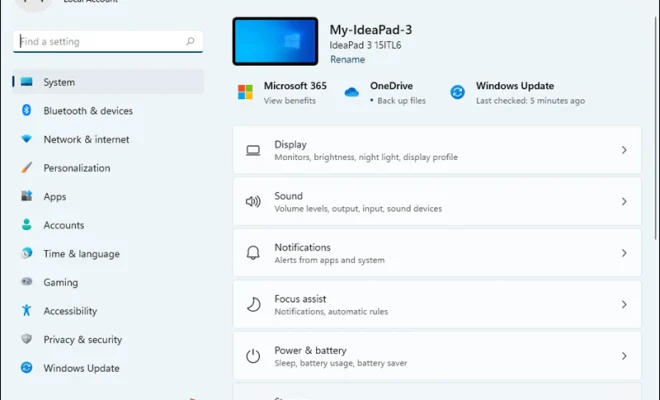Click the Display laptop icon
The height and width of the screenshot is (400, 660).
pos(253,150)
